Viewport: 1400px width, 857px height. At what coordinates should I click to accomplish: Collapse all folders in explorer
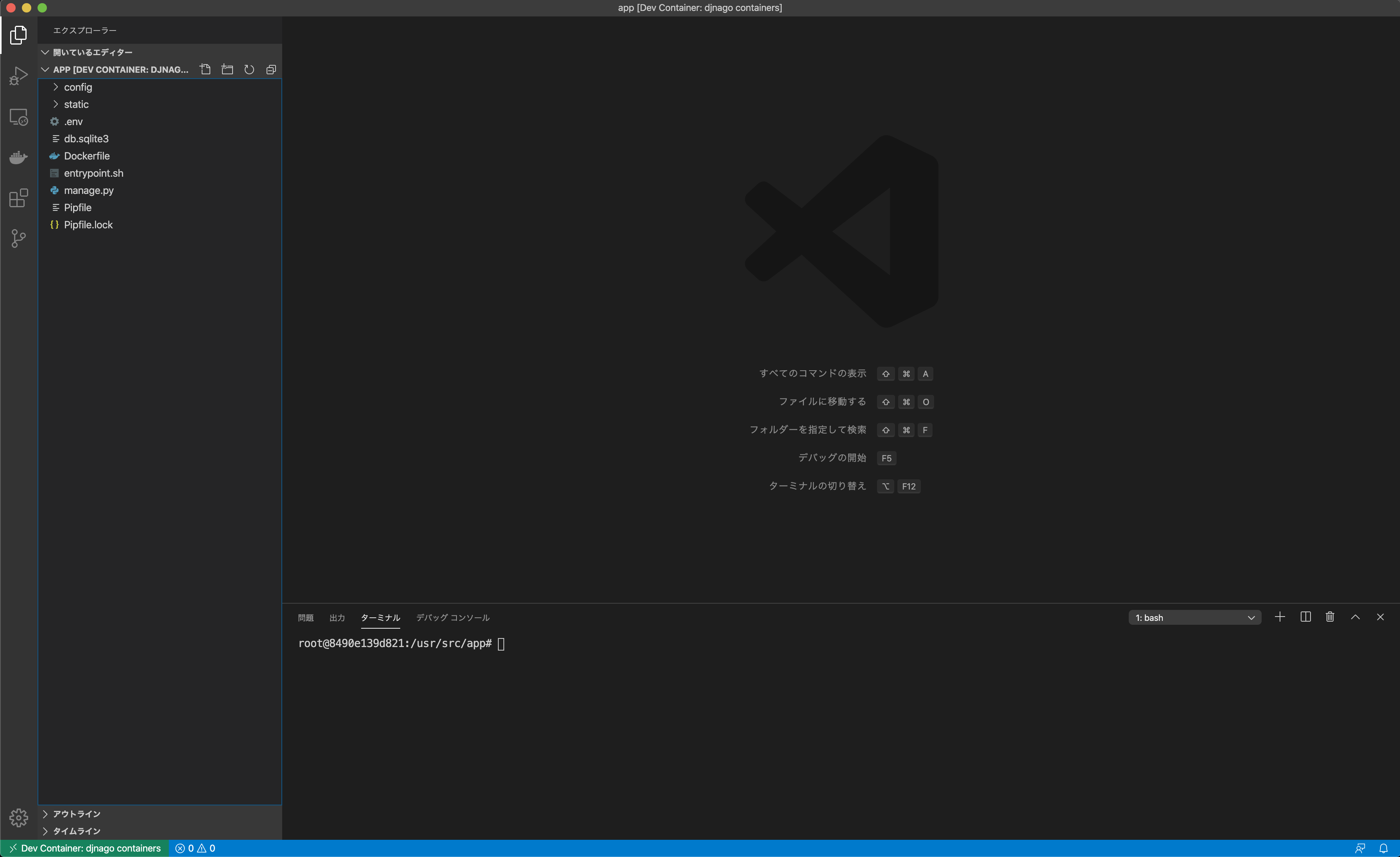point(271,69)
